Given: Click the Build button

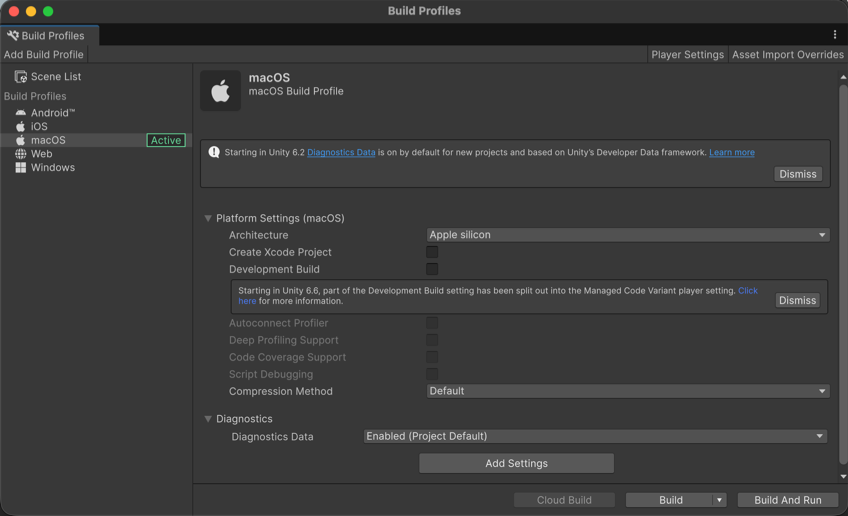Looking at the screenshot, I should click(670, 500).
